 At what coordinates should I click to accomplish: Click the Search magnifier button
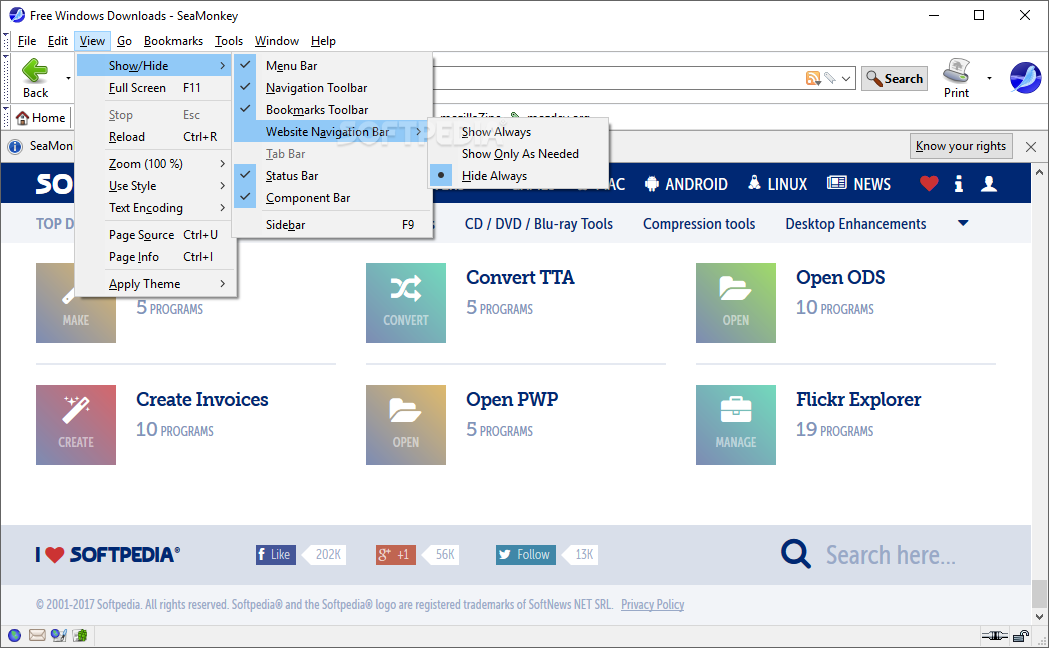coord(894,78)
